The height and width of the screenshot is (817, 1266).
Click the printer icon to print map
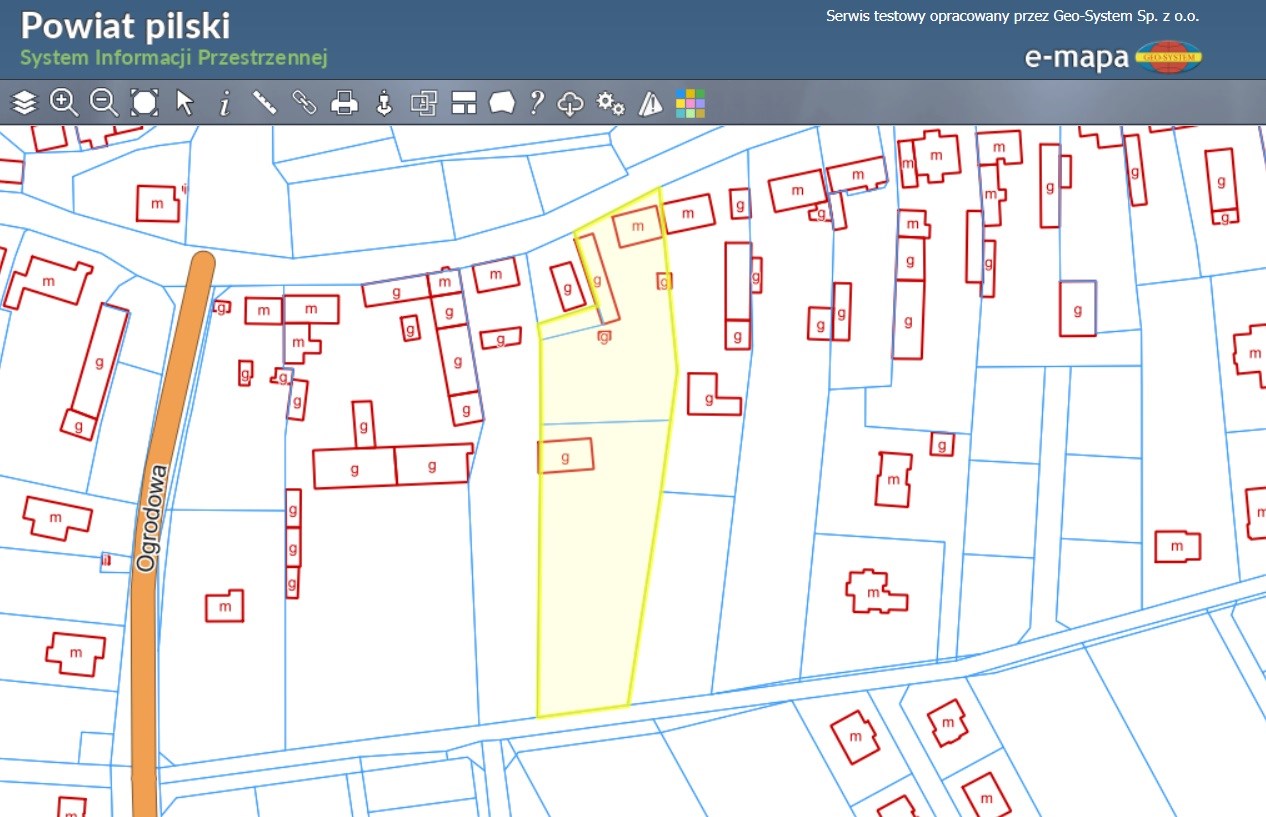[x=344, y=102]
